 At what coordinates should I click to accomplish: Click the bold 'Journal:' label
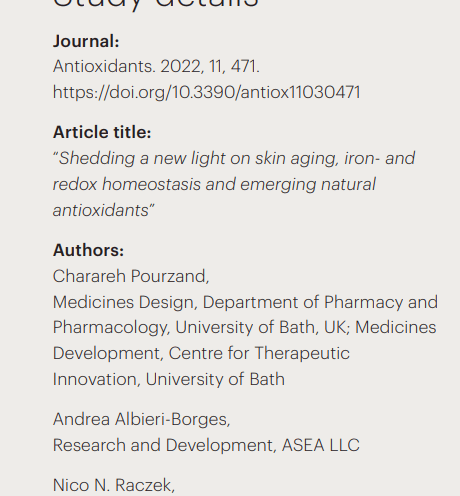coord(86,41)
